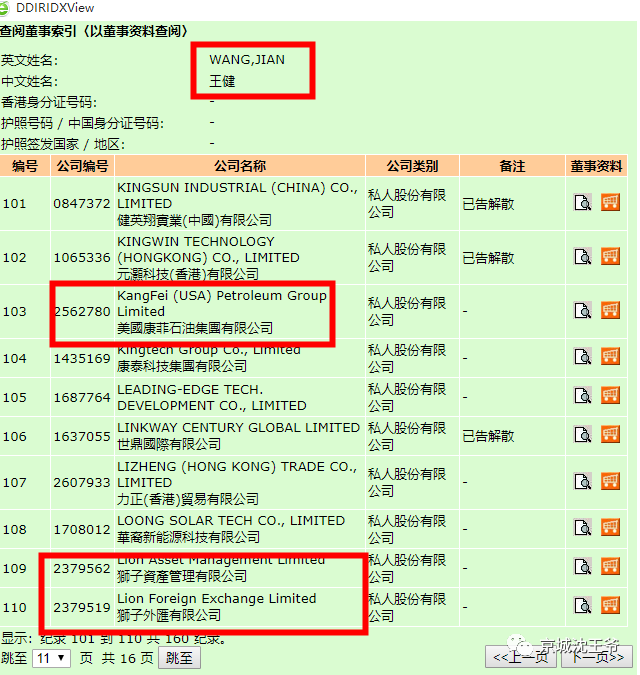Viewport: 640px width, 675px height.
Task: Click the 跳至 jump button
Action: [180, 658]
